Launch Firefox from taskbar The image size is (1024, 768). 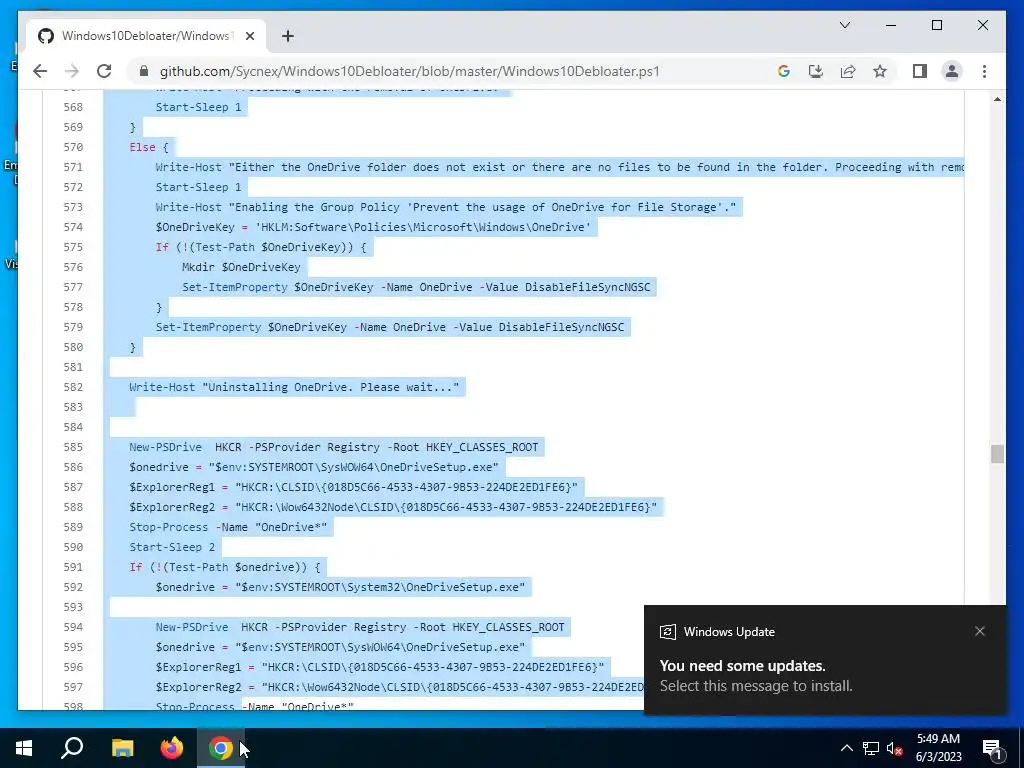(172, 748)
